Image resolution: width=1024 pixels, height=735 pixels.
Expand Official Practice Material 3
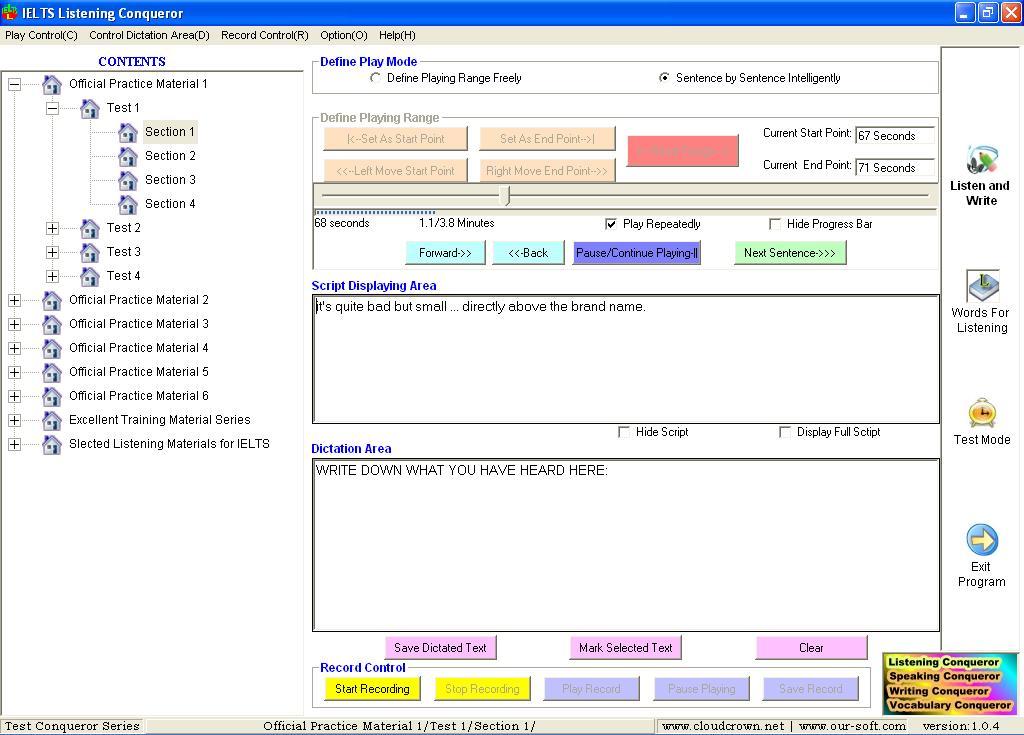pyautogui.click(x=14, y=323)
